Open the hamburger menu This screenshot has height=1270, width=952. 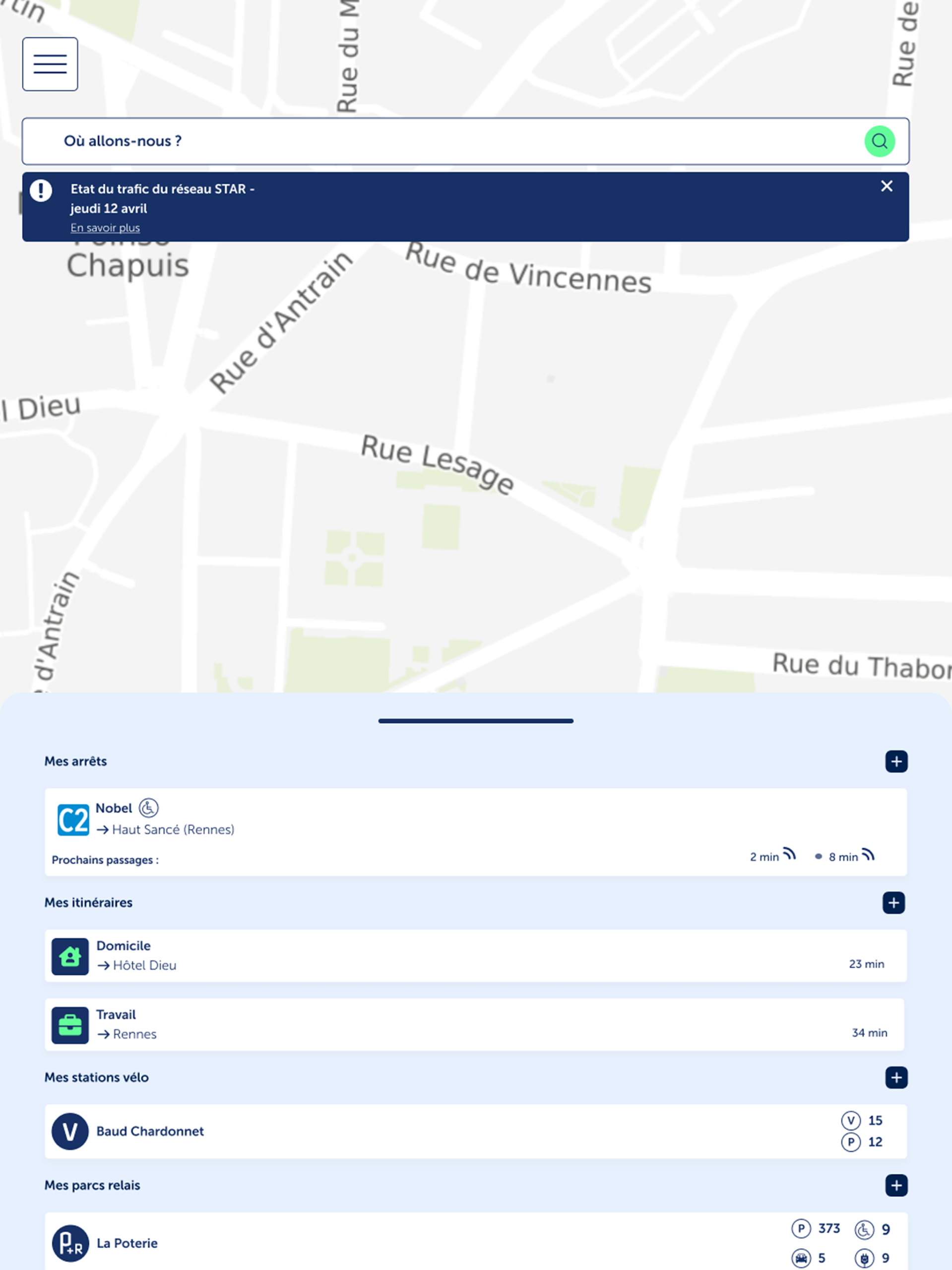click(50, 63)
